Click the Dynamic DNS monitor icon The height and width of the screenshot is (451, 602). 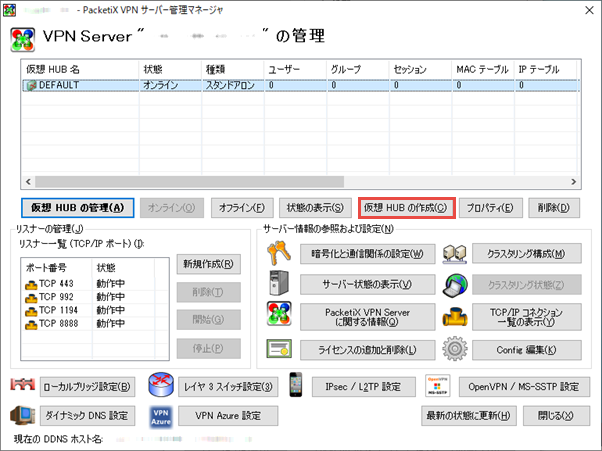pos(24,415)
